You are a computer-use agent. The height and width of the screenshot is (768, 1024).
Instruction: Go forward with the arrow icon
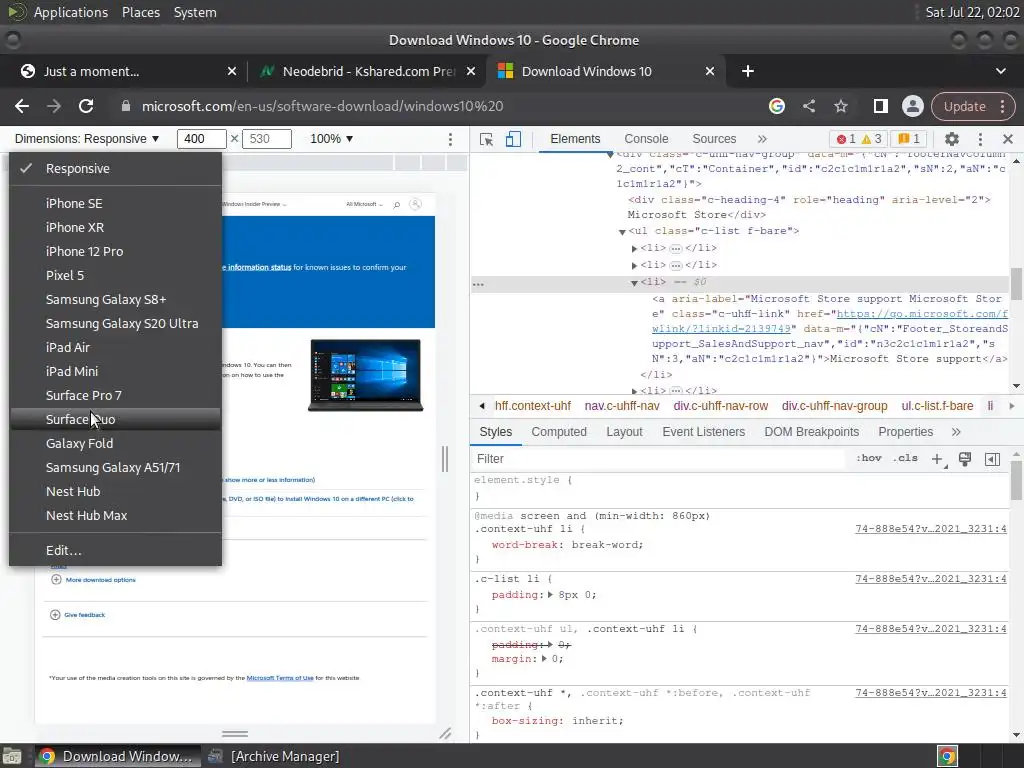54,106
